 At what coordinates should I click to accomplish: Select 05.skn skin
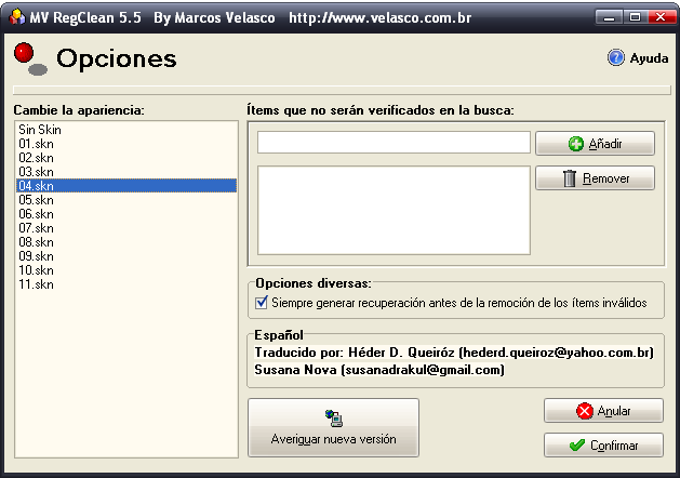coord(126,200)
